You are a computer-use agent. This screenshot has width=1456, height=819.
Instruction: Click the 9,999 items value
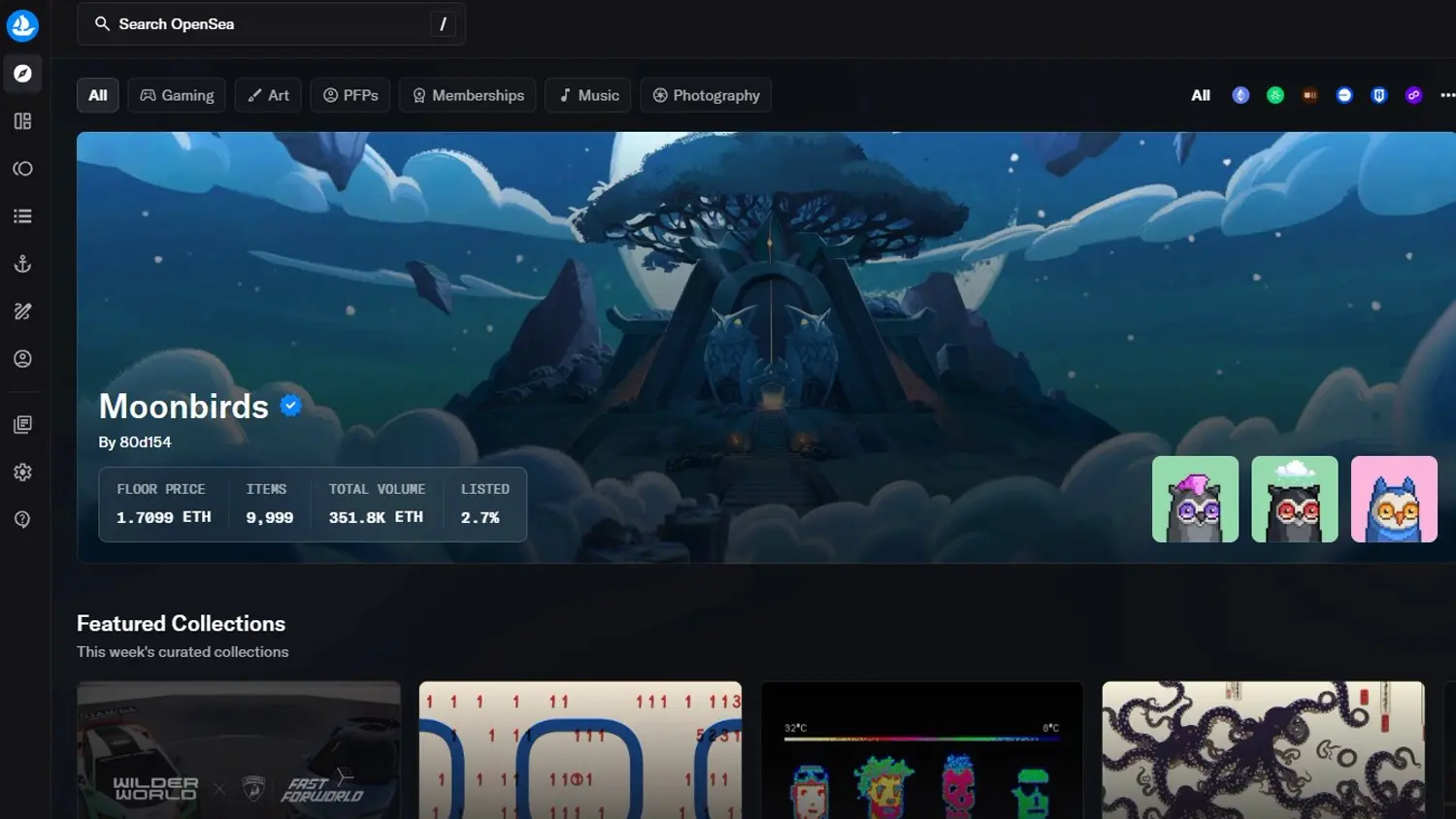[x=270, y=517]
